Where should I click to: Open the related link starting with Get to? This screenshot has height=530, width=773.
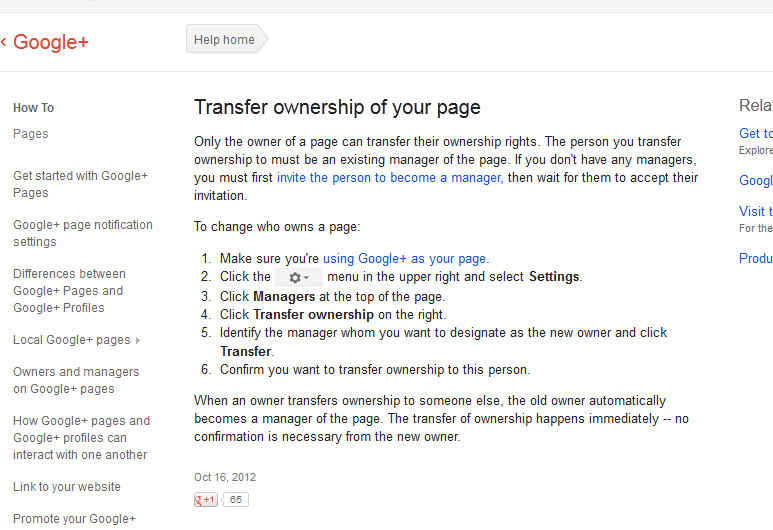pos(755,133)
